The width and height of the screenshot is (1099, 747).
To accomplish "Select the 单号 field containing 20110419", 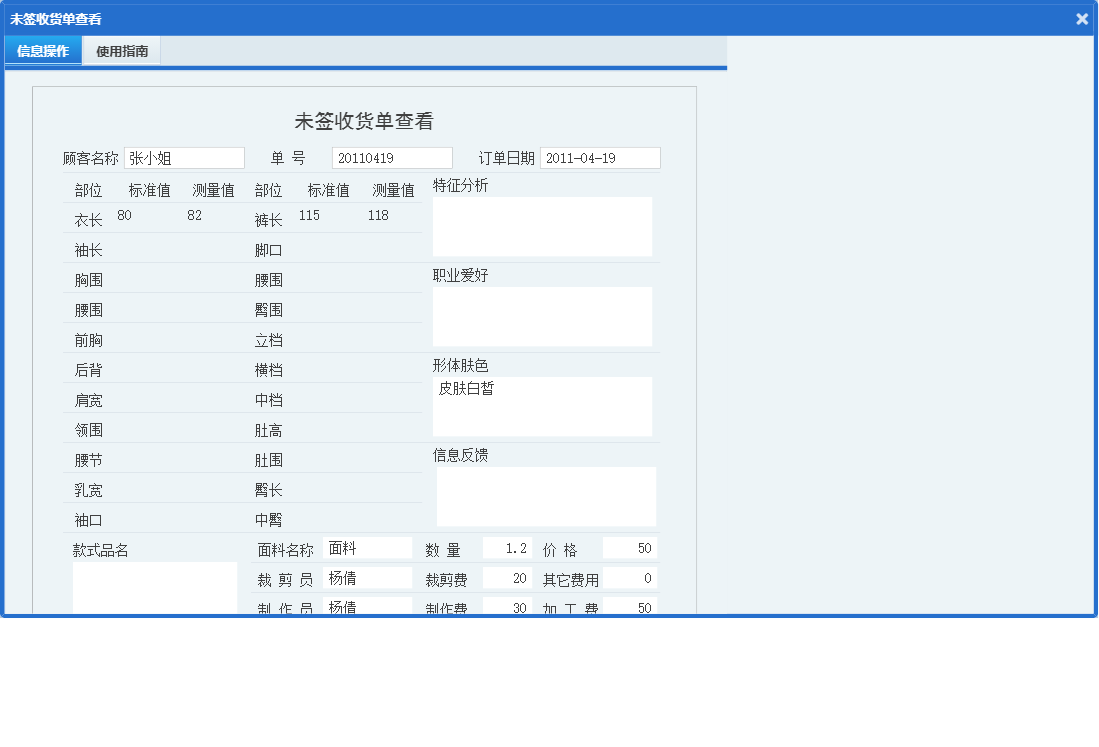I will pos(390,157).
